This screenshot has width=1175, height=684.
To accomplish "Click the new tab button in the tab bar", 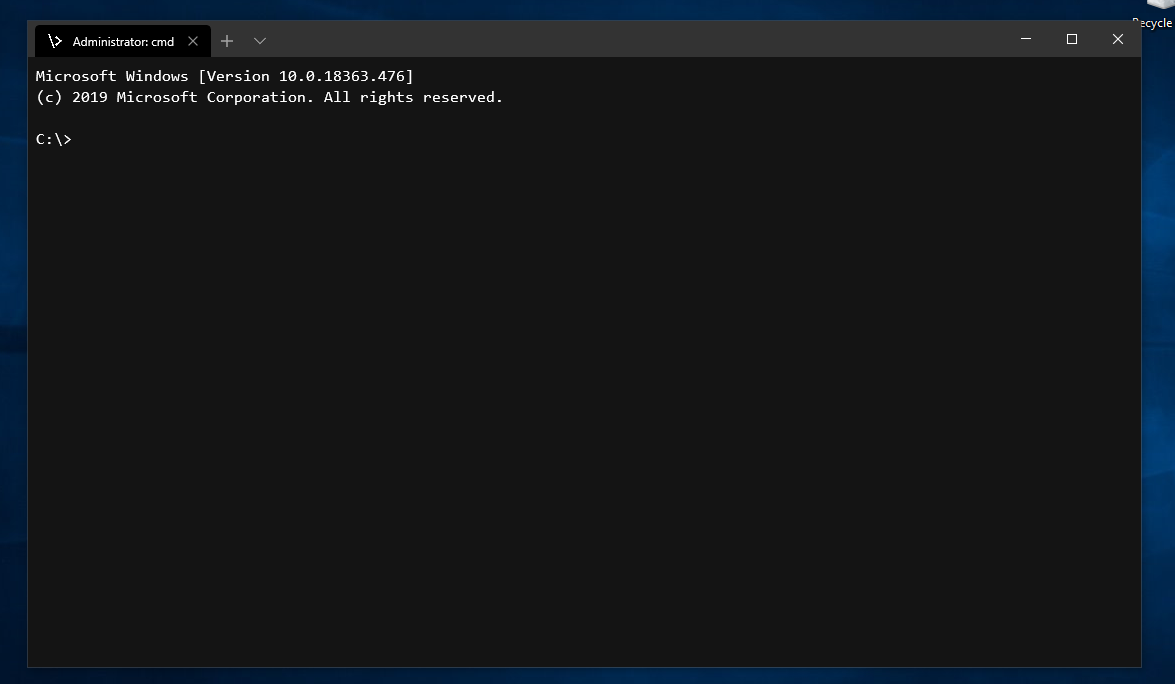I will [226, 41].
